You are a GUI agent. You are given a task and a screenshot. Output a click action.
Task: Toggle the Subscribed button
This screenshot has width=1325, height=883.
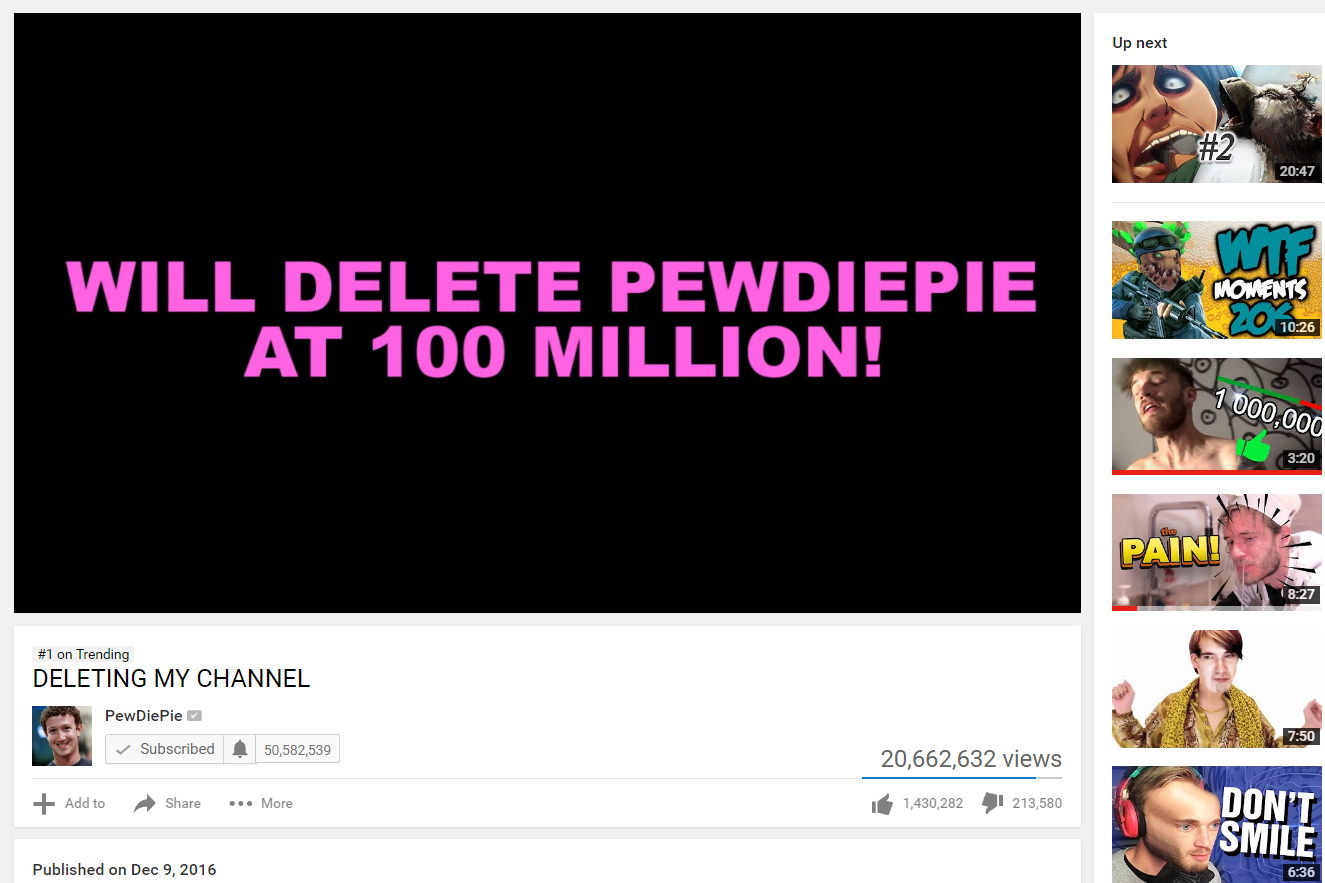[165, 749]
